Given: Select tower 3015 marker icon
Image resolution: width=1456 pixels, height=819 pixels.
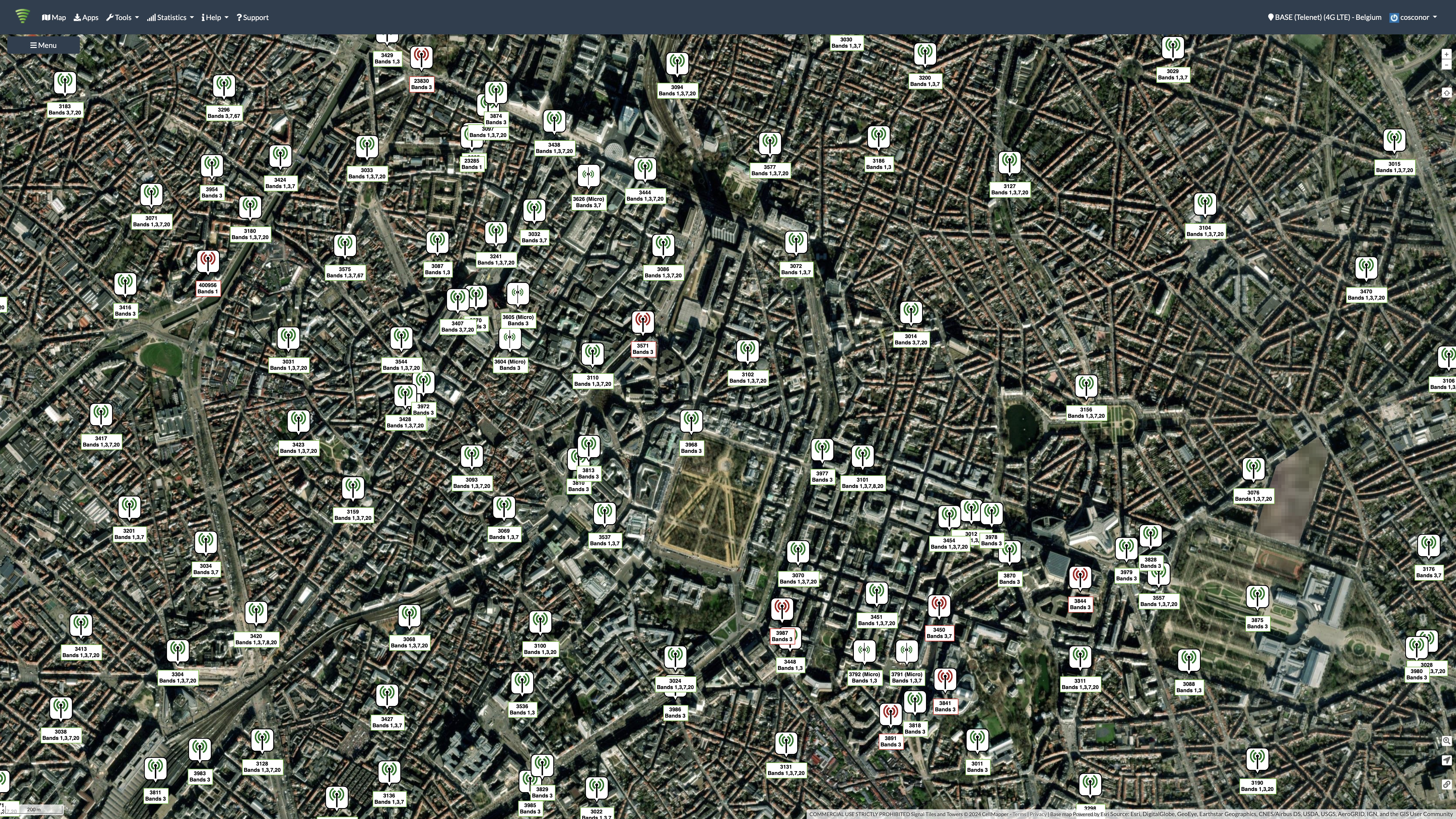Looking at the screenshot, I should 1394,142.
